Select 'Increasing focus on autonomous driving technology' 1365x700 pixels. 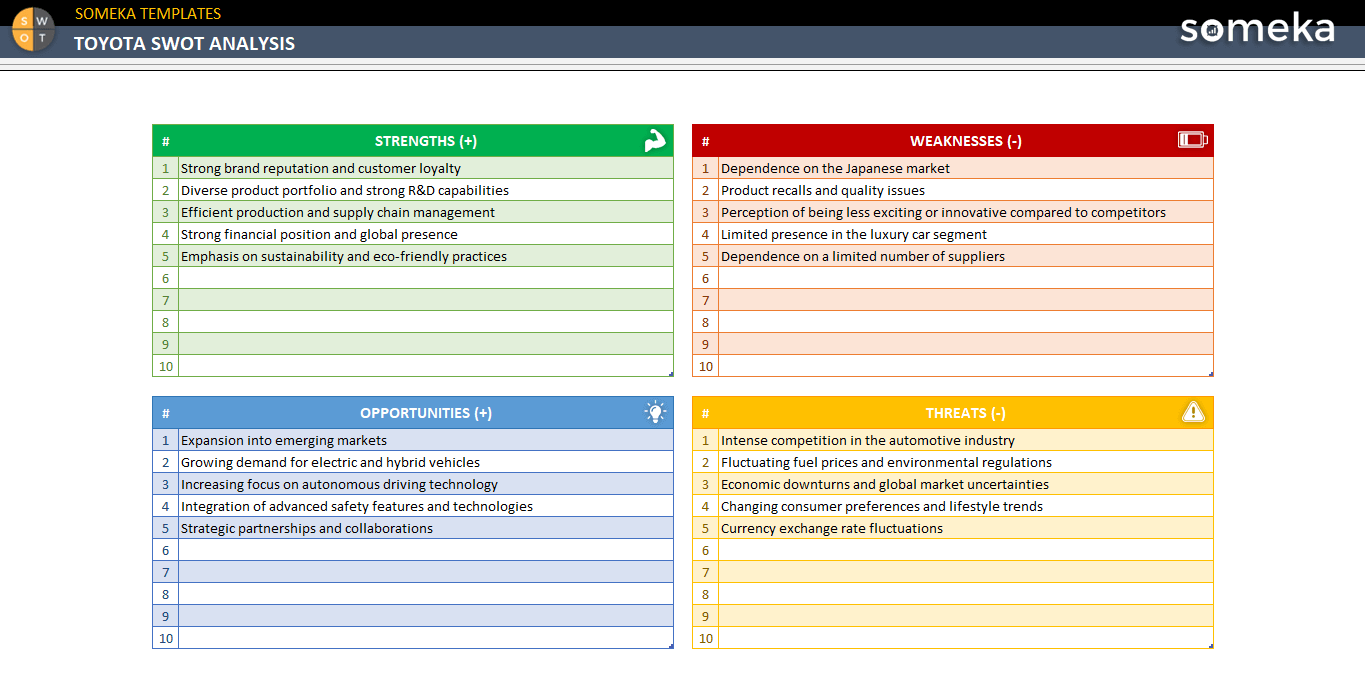(426, 484)
